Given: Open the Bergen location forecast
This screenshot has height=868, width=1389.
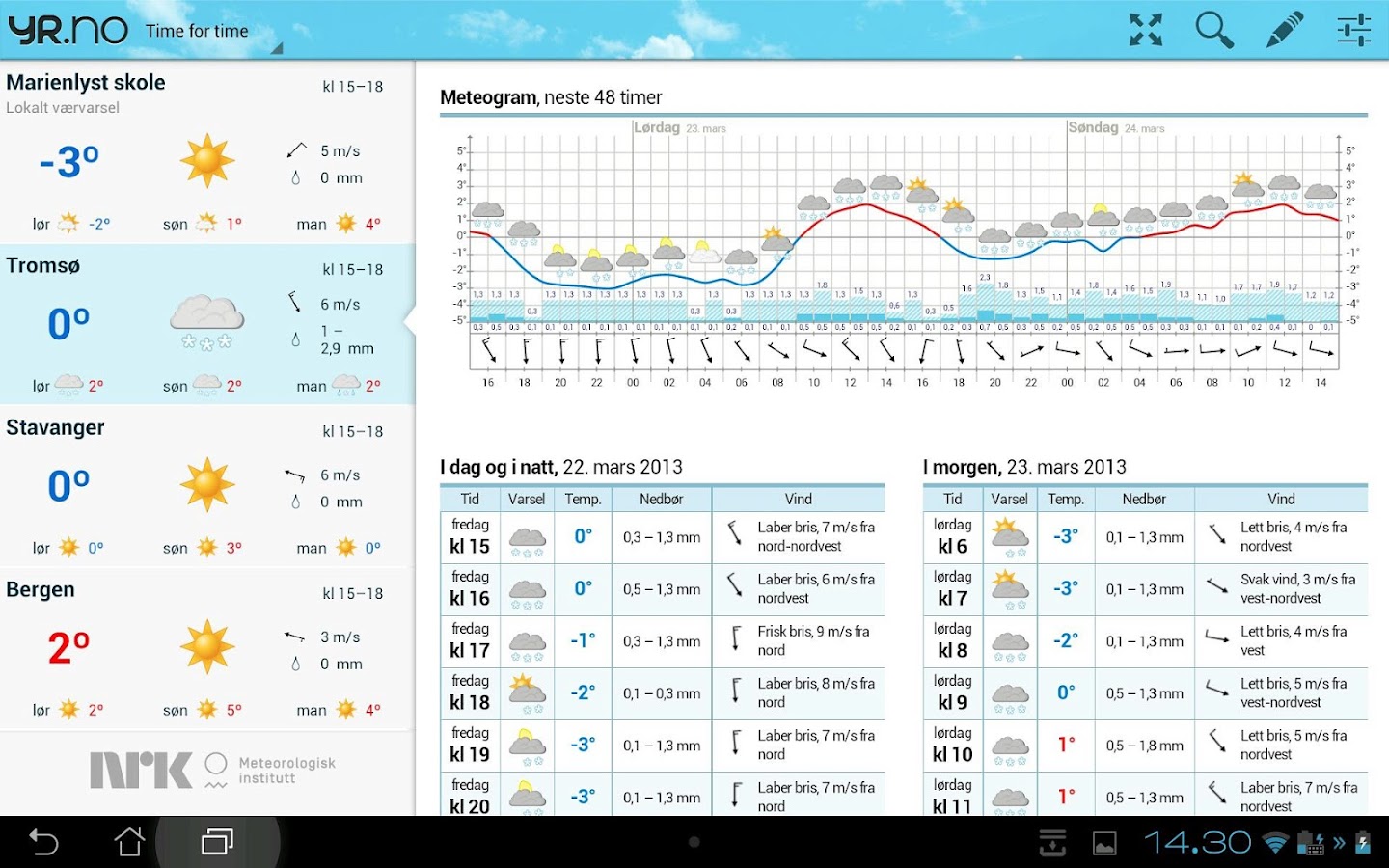Looking at the screenshot, I should pos(207,648).
